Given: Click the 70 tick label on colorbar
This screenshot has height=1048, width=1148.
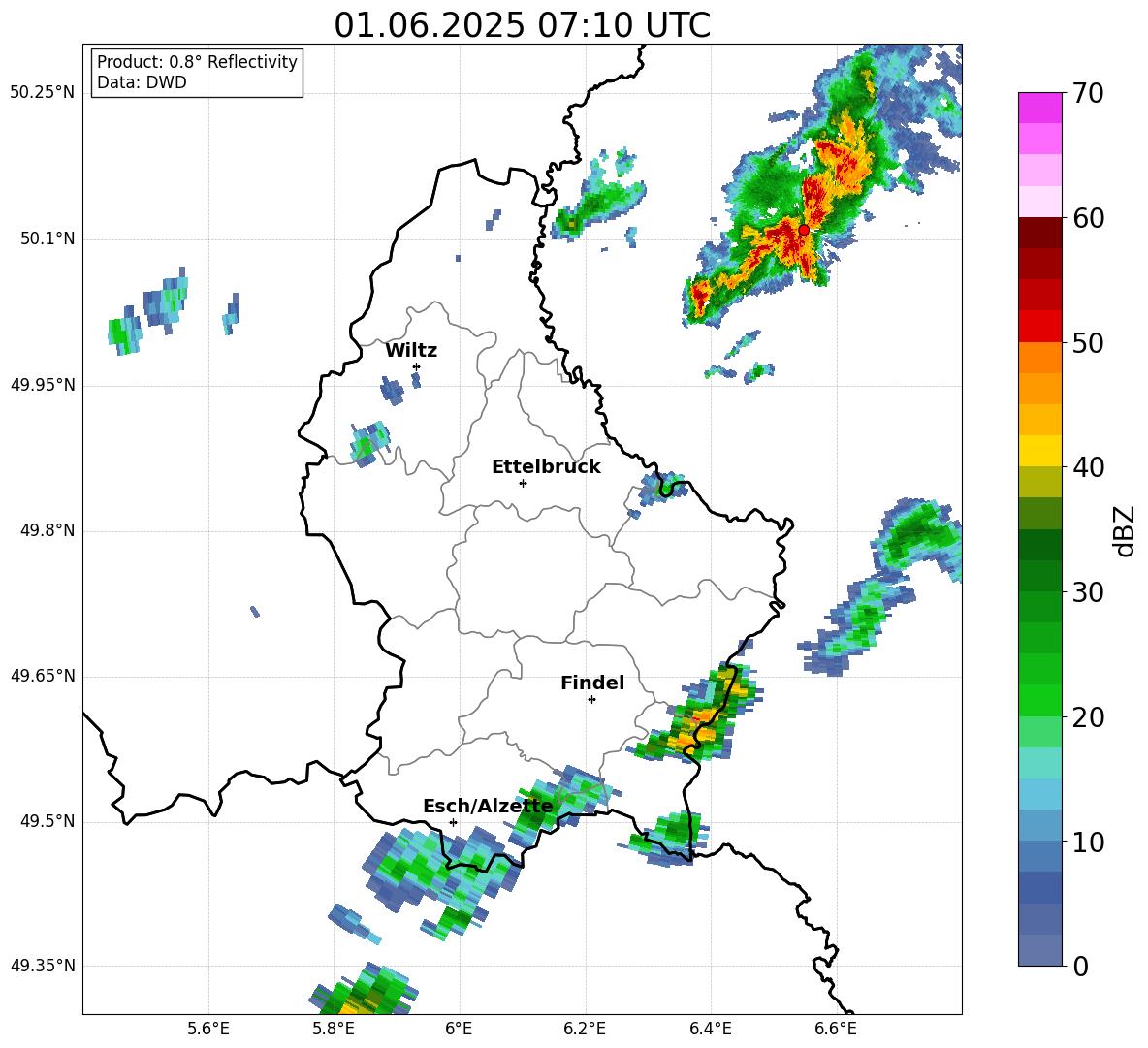Looking at the screenshot, I should (1087, 94).
